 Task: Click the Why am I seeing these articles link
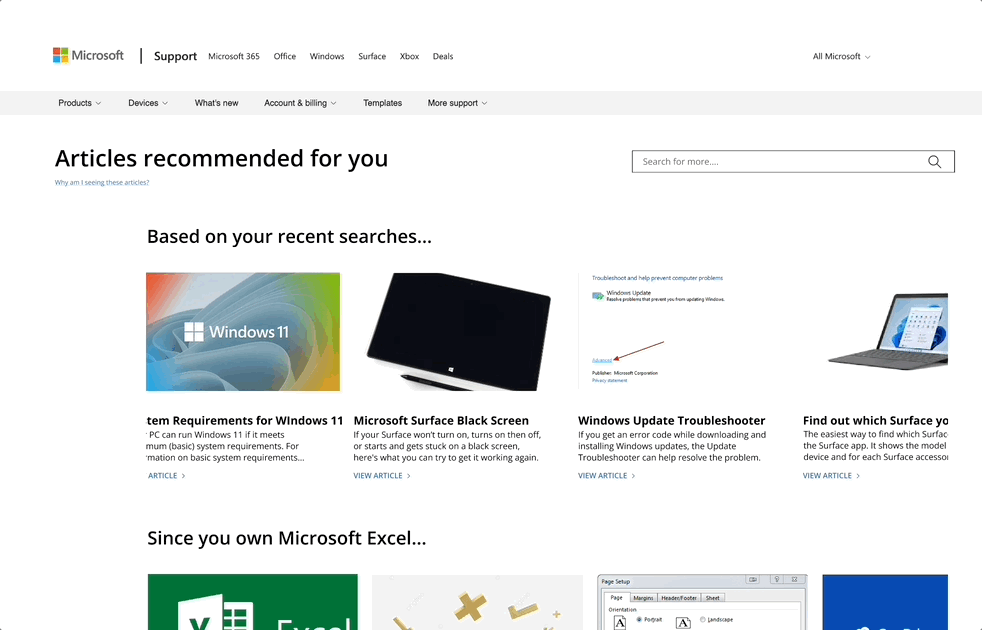102,182
